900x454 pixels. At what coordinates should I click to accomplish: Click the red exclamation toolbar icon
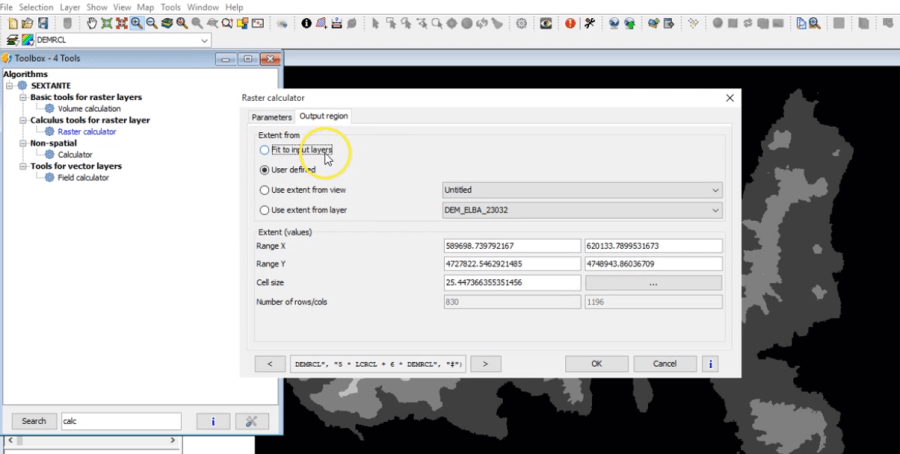[570, 23]
